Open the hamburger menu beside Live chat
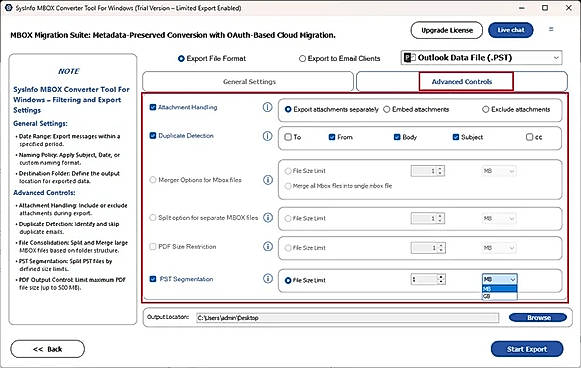The height and width of the screenshot is (368, 581). (551, 29)
